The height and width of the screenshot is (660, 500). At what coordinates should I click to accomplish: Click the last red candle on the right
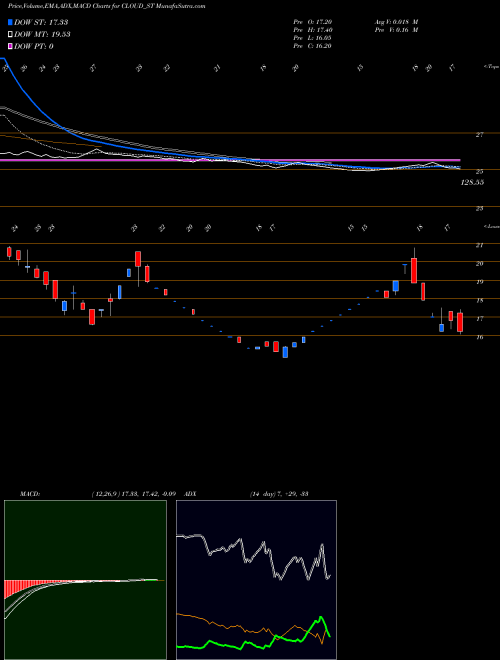click(460, 322)
